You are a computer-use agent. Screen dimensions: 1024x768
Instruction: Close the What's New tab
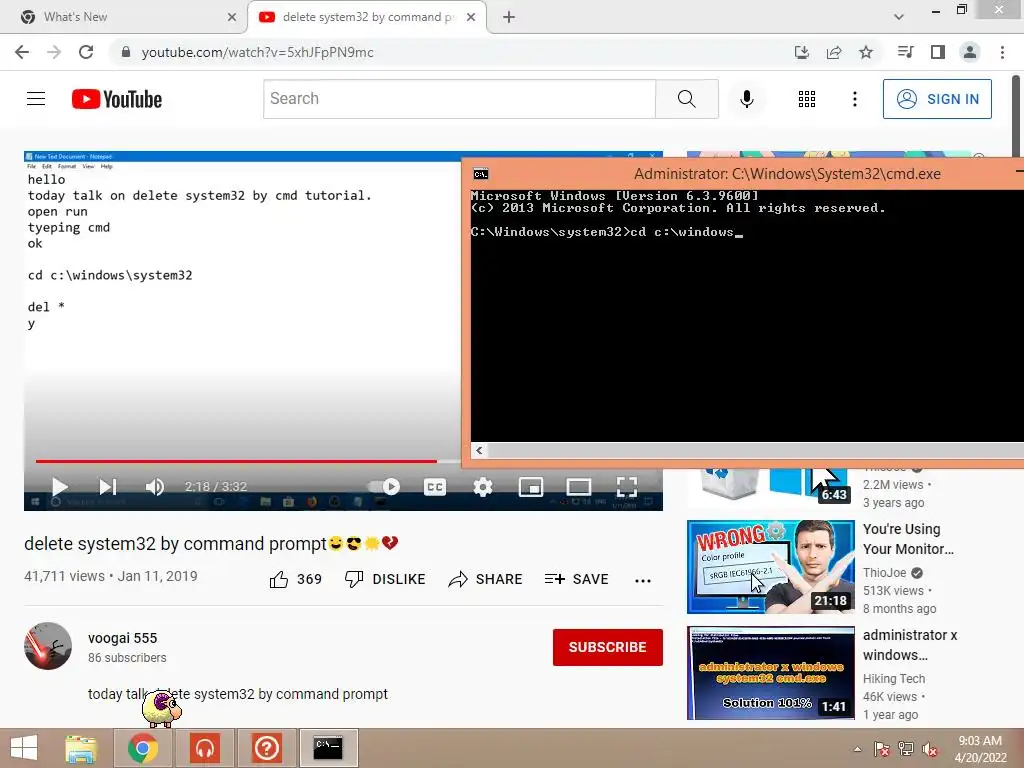point(231,17)
